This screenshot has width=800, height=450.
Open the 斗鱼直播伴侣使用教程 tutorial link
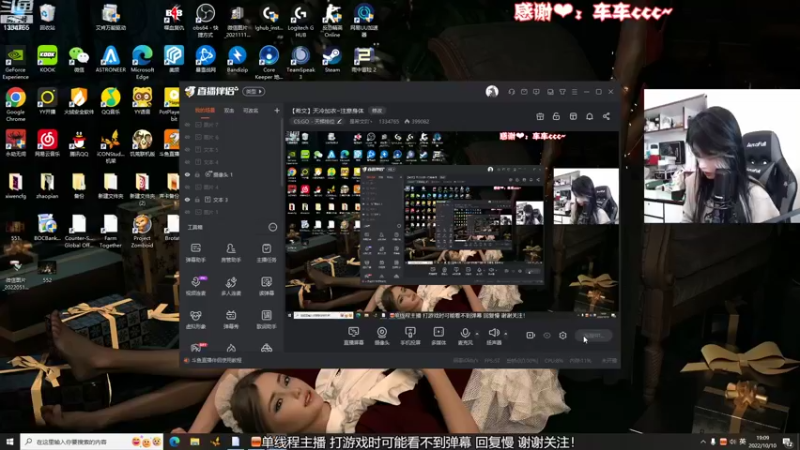point(216,360)
